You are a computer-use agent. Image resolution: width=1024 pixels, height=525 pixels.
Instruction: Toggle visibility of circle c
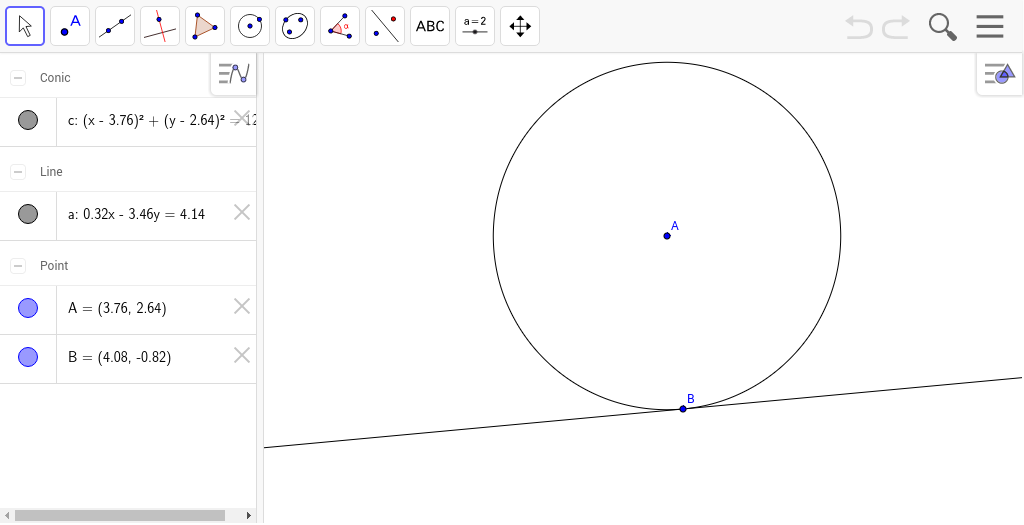coord(27,120)
